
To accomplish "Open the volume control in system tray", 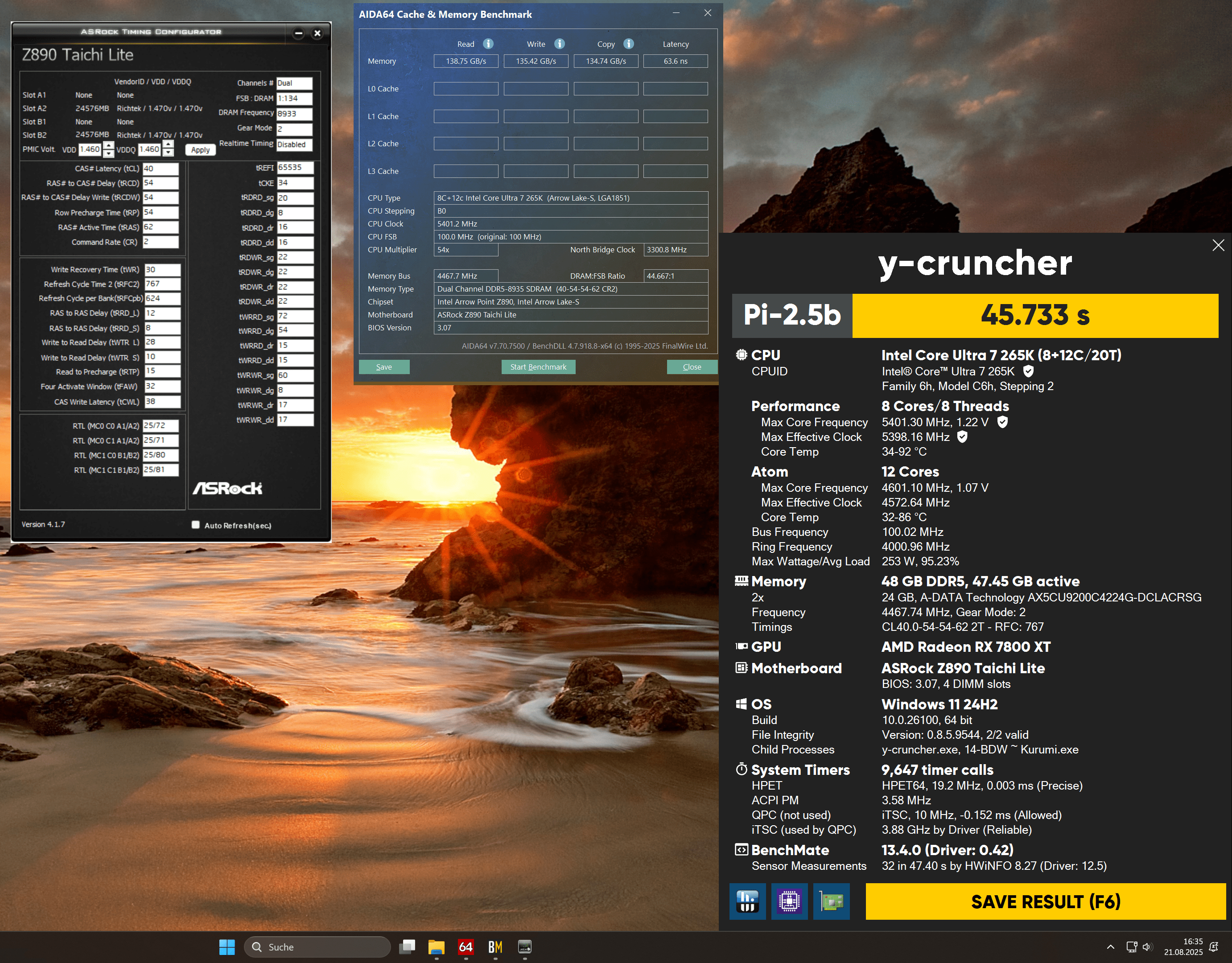I will [1147, 947].
